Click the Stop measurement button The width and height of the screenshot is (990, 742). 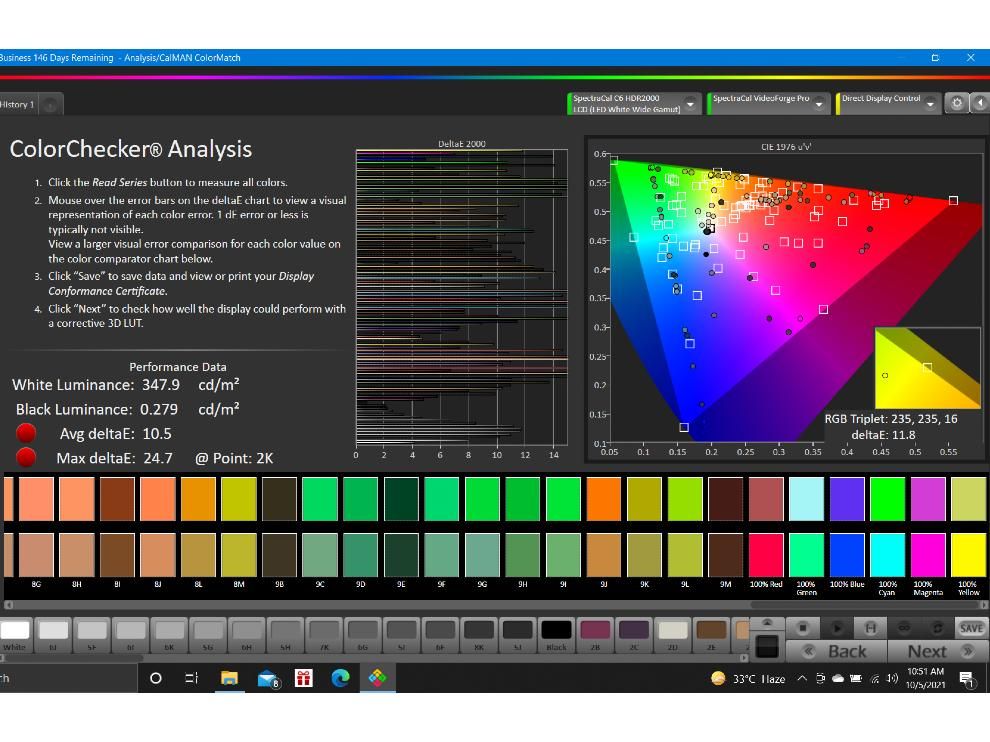802,627
